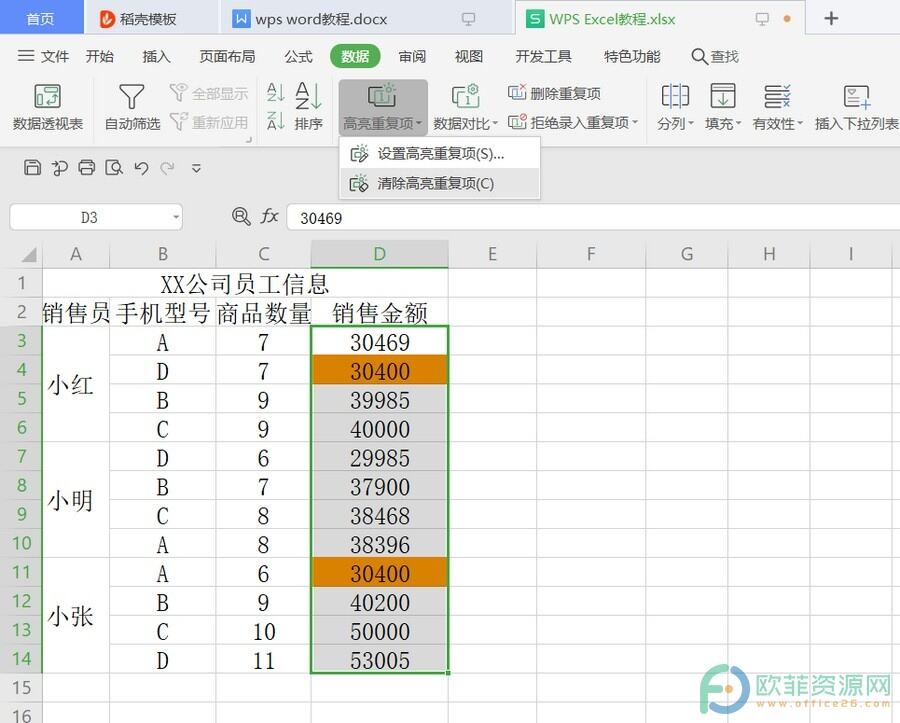This screenshot has height=723, width=900.
Task: Expand the 分列 dropdown arrow
Action: (x=691, y=123)
